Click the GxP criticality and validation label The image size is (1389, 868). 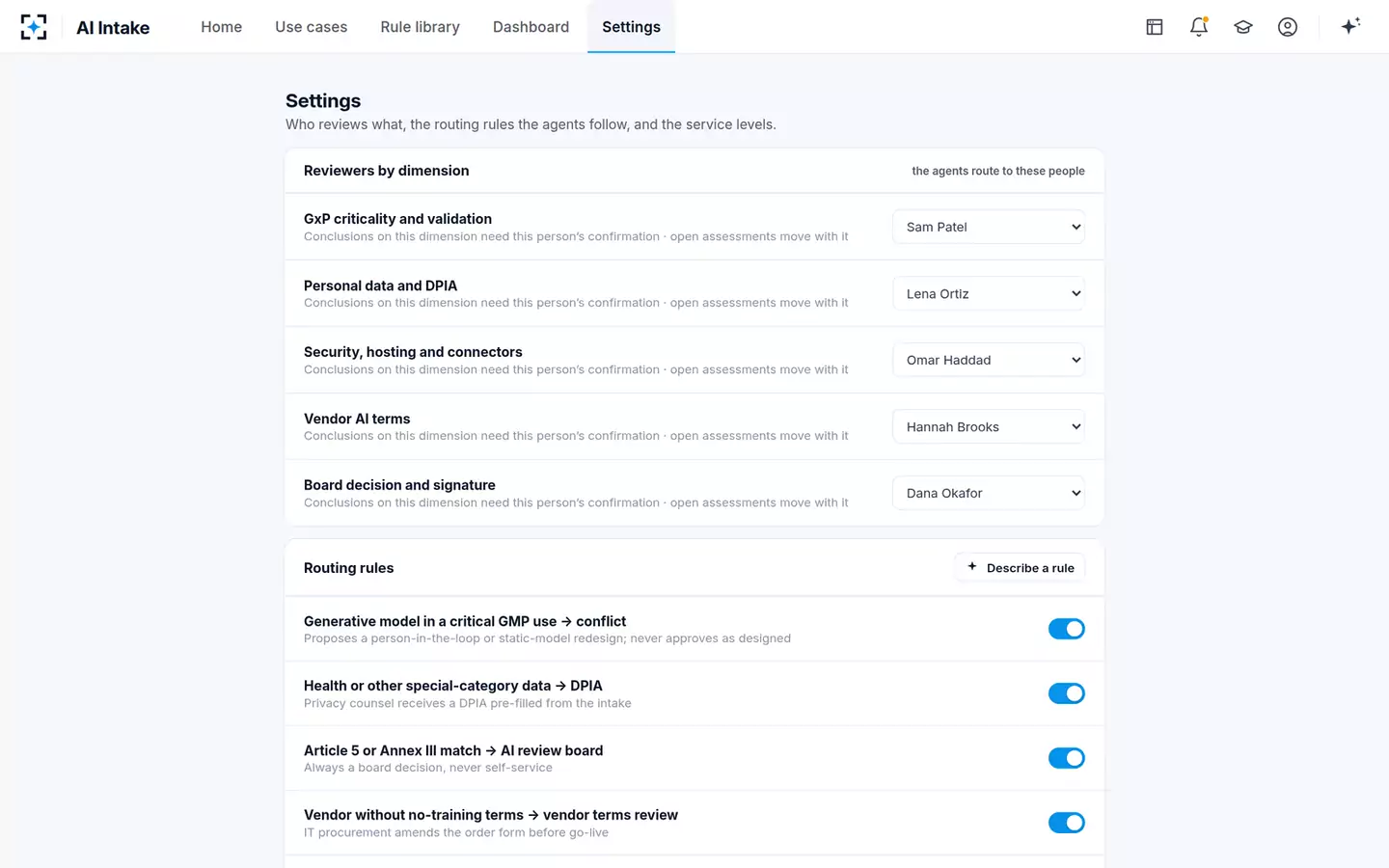point(397,219)
